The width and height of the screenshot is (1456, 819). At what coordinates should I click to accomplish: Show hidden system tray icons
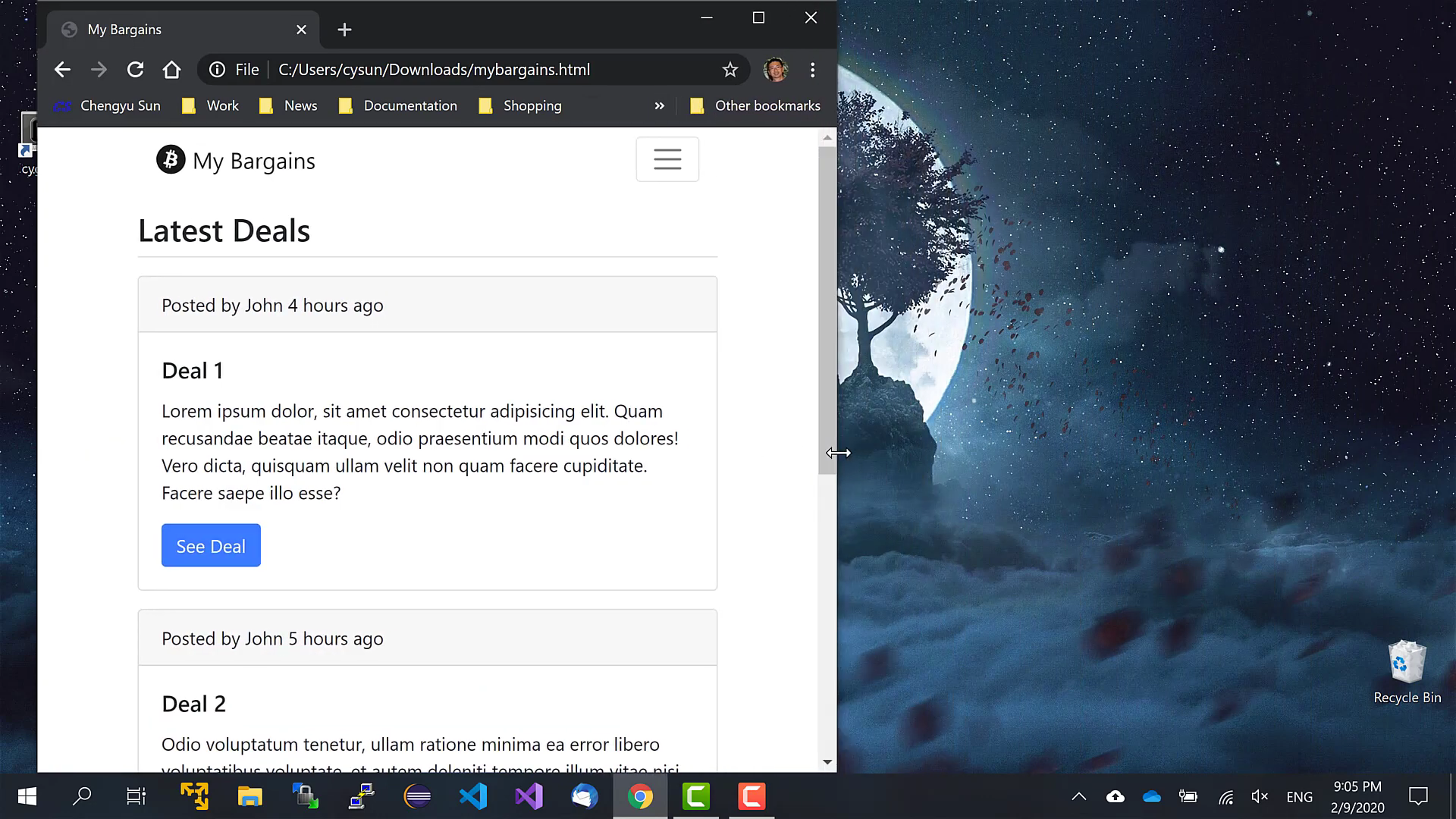(1078, 796)
